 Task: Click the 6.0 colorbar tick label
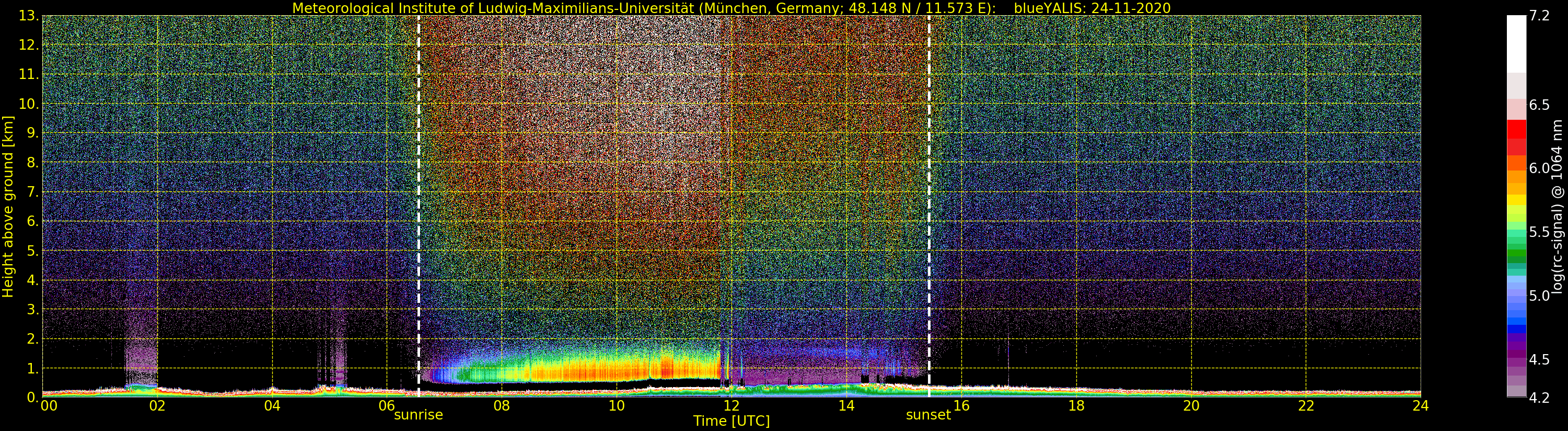coord(1539,168)
